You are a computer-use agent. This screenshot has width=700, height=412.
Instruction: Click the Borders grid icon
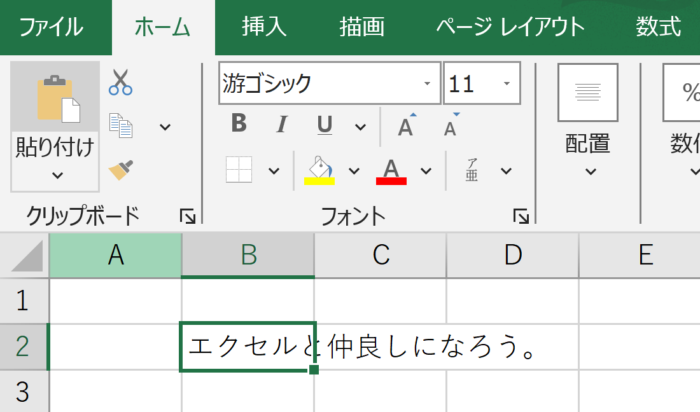[x=239, y=170]
